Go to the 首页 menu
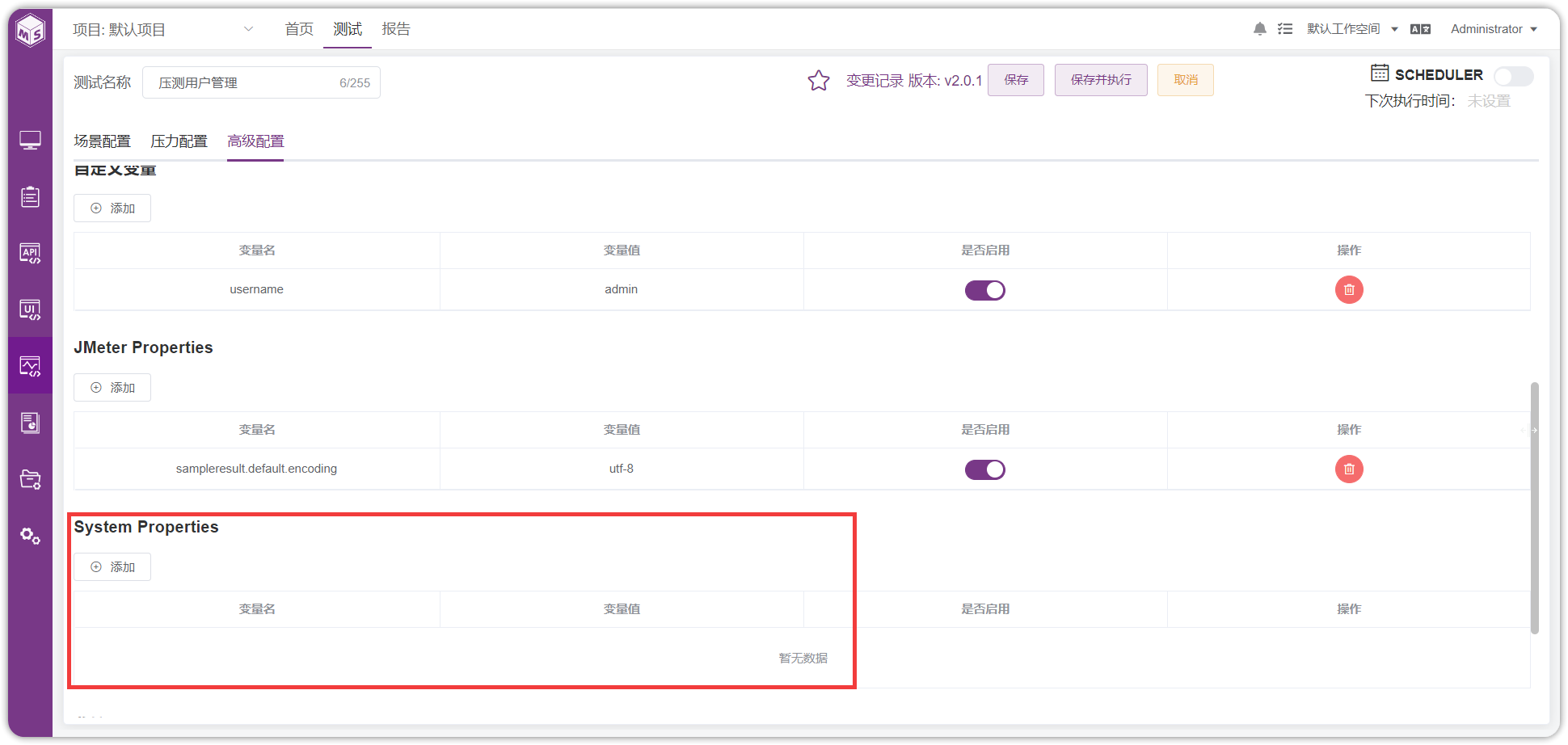Screen dimensions: 1568x745 [299, 29]
